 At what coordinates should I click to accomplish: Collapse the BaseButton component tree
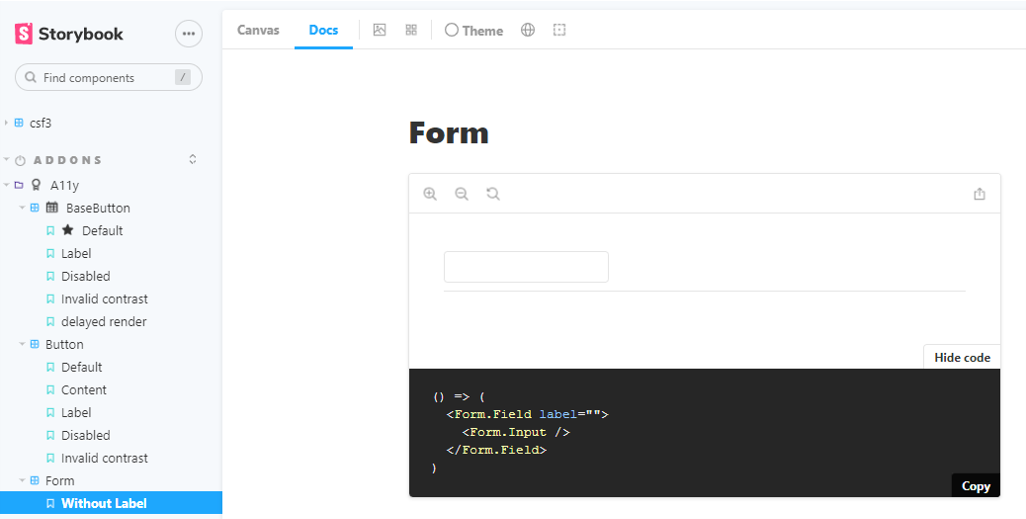coord(23,208)
